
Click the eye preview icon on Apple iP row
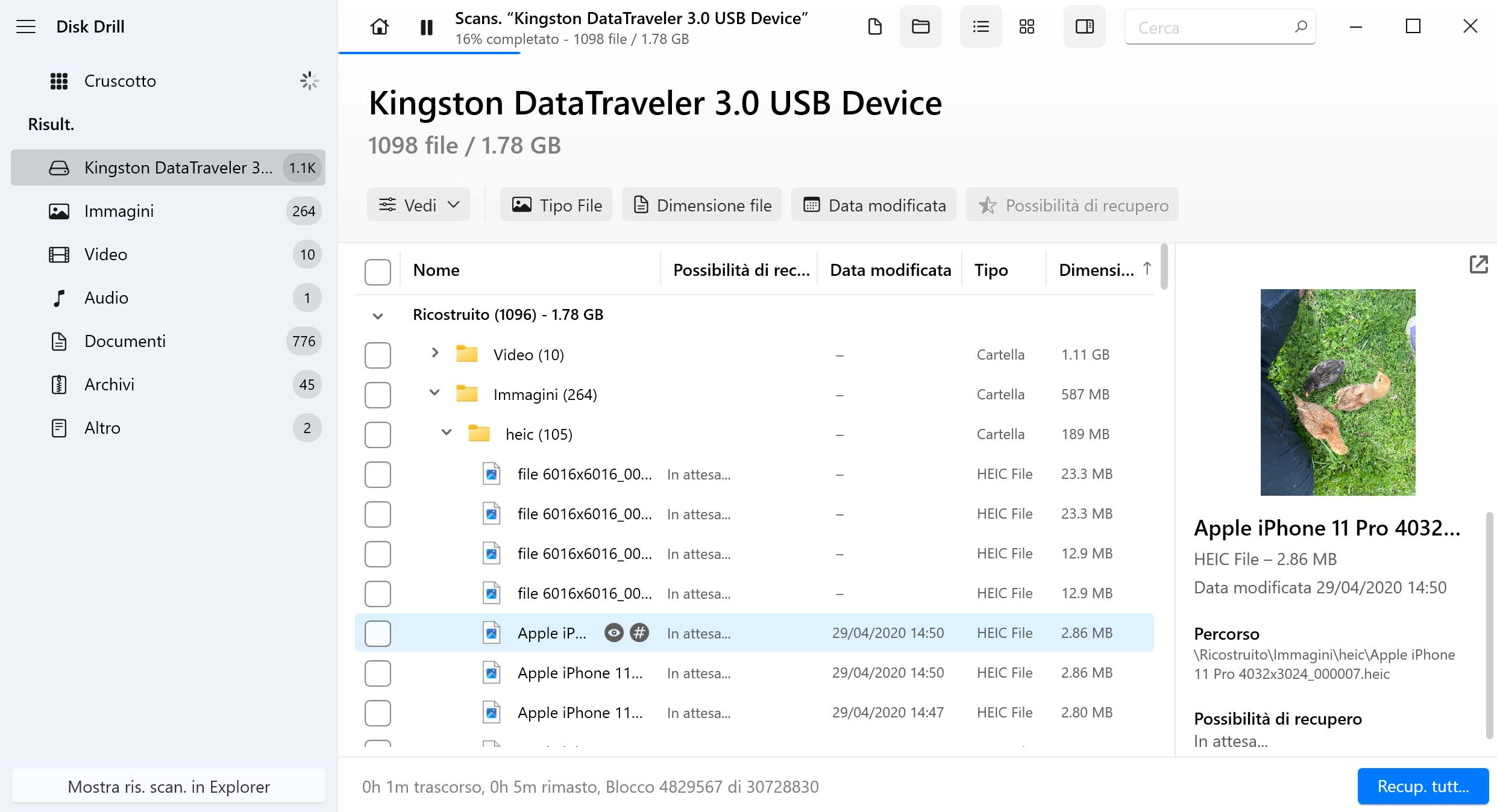[x=614, y=632]
